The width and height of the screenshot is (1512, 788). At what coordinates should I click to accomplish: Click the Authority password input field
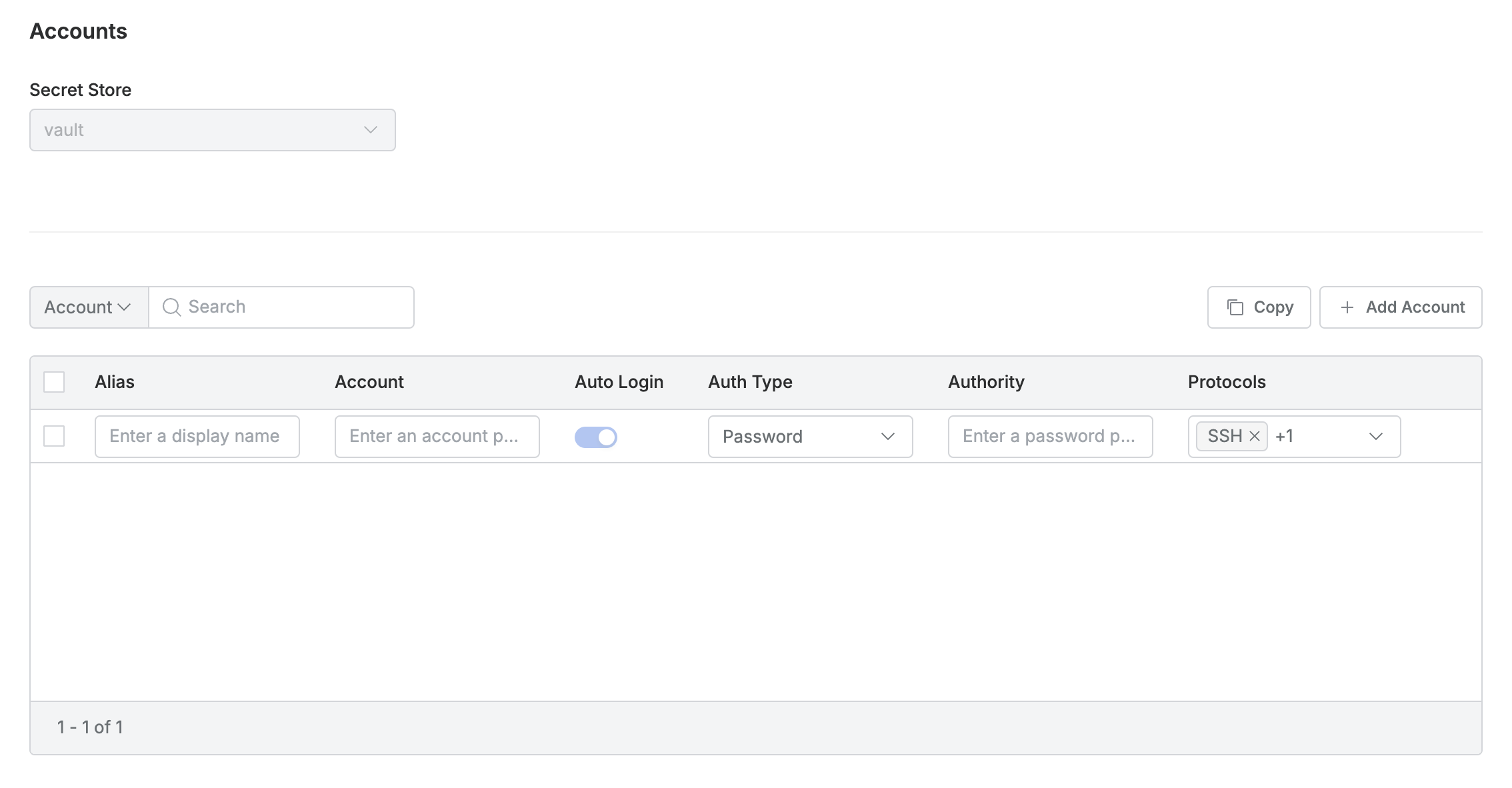[1050, 437]
